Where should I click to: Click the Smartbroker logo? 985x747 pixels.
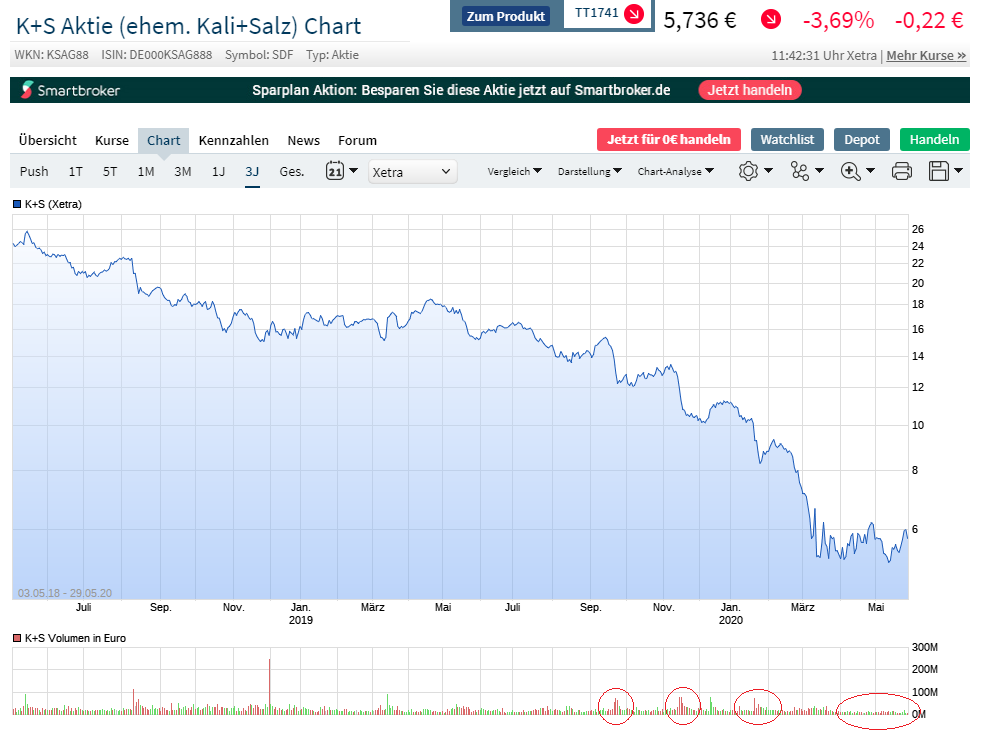pos(70,90)
